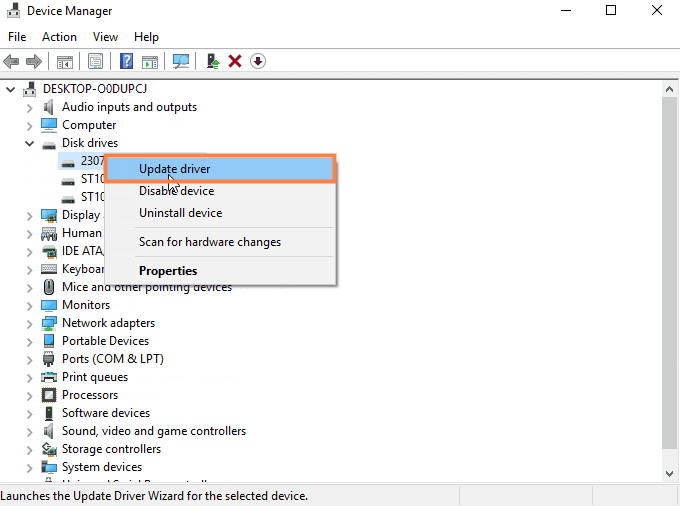Click the Mice and other pointing devices icon
The height and width of the screenshot is (506, 680).
click(x=49, y=287)
